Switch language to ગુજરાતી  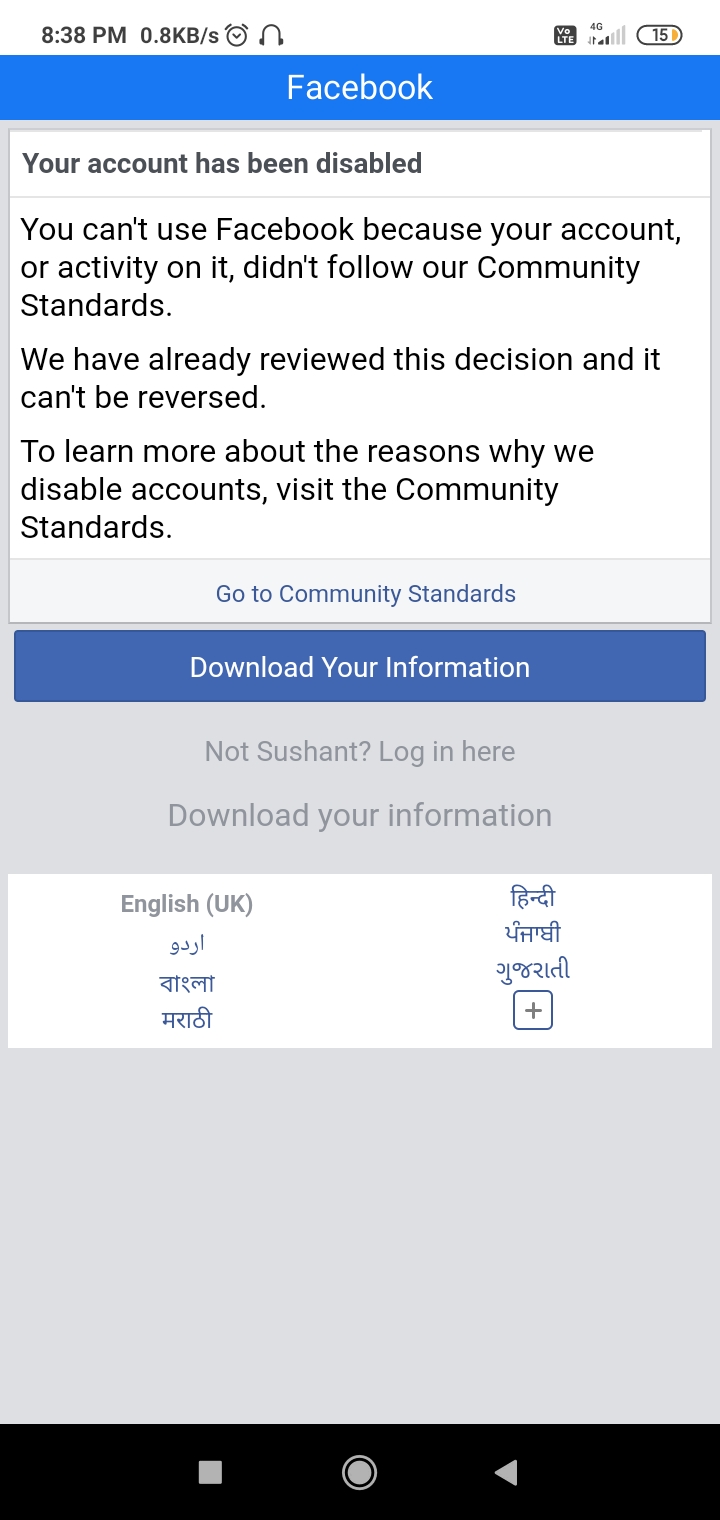pos(532,969)
